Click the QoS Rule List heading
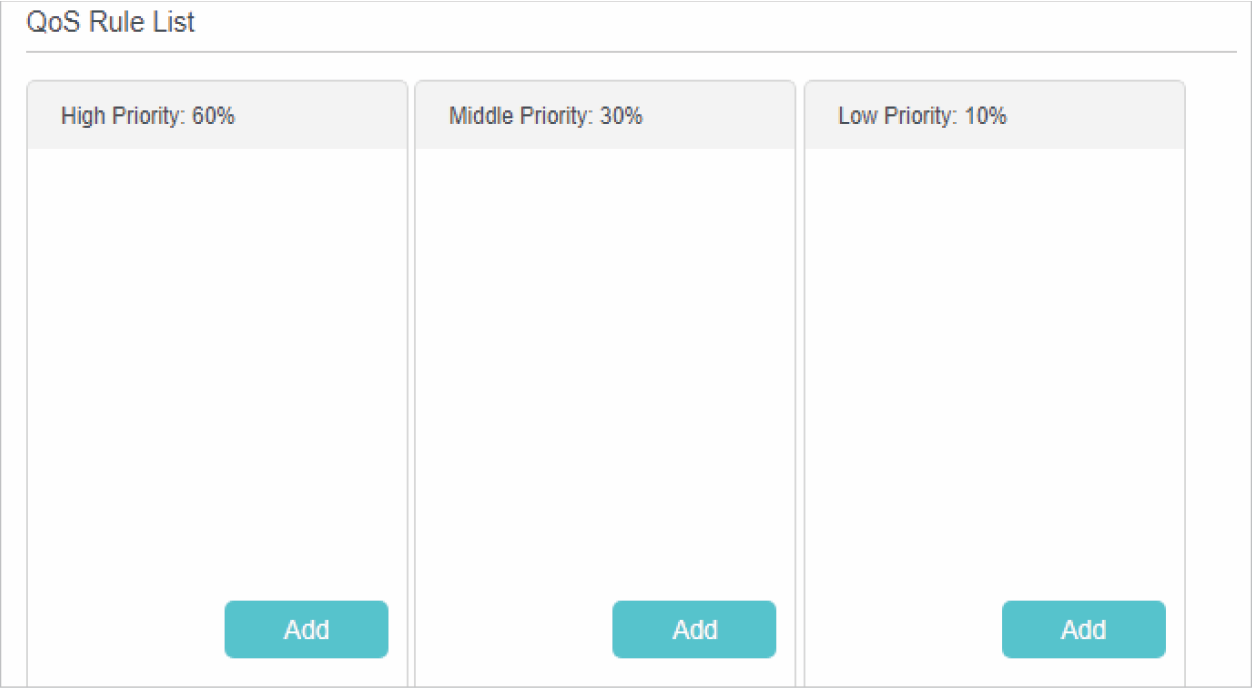 tap(111, 22)
